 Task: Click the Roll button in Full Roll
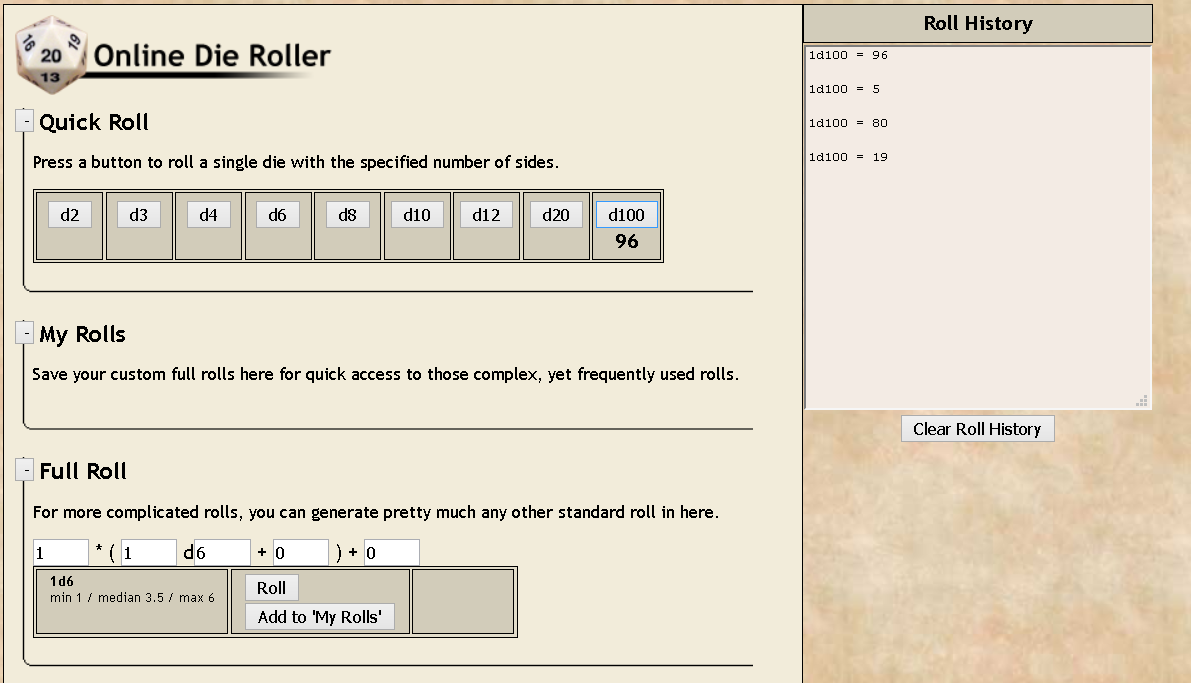point(271,588)
